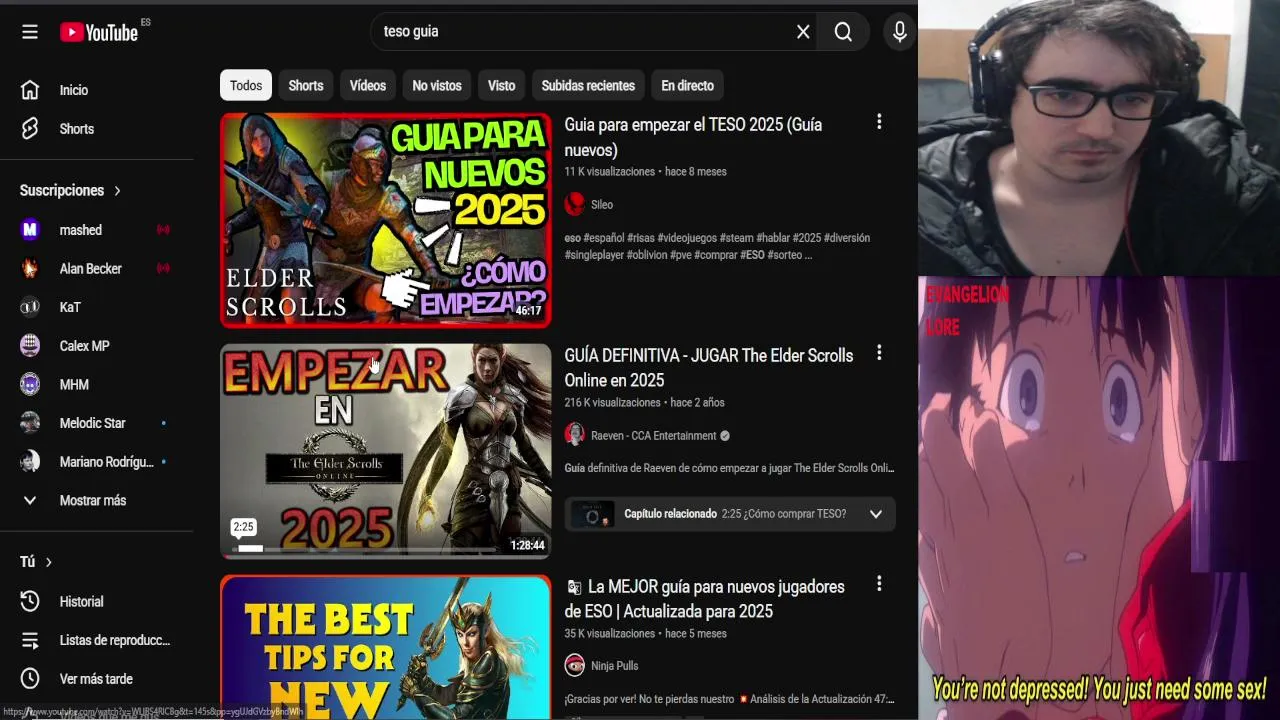Seek on the video preview progress bar
The width and height of the screenshot is (1280, 720).
[365, 549]
